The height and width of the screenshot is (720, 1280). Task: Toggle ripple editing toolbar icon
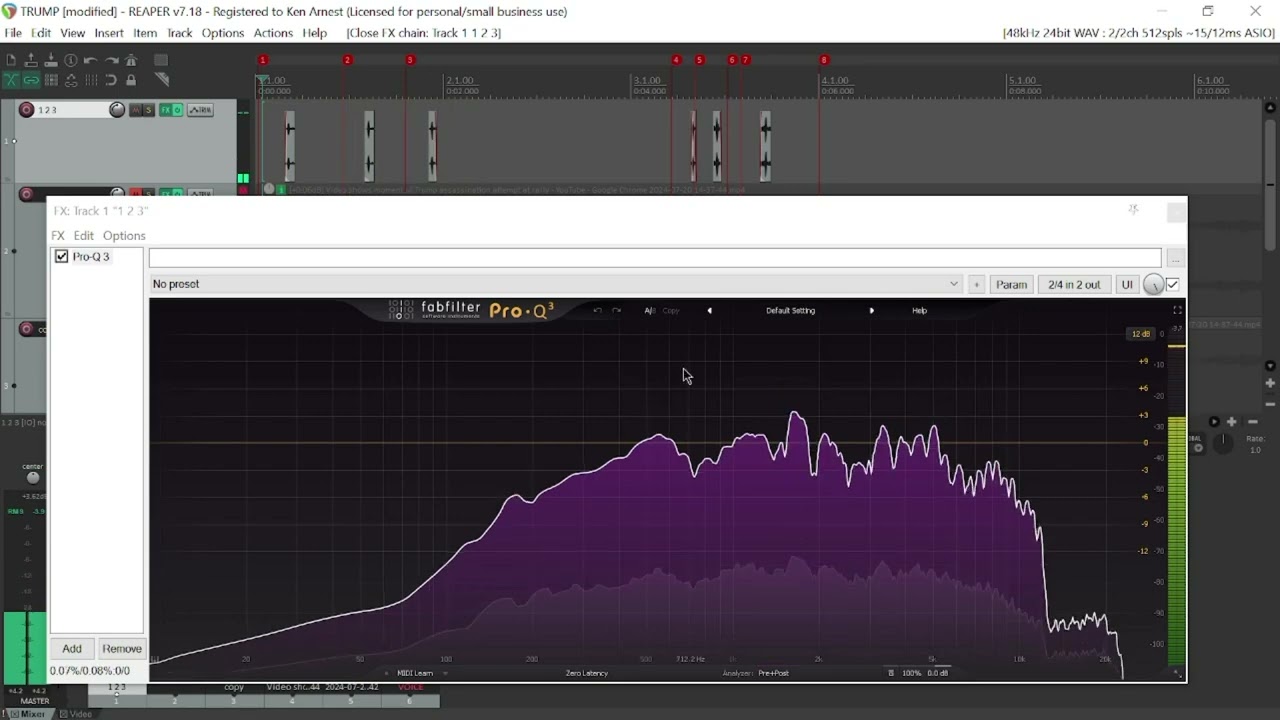click(51, 80)
